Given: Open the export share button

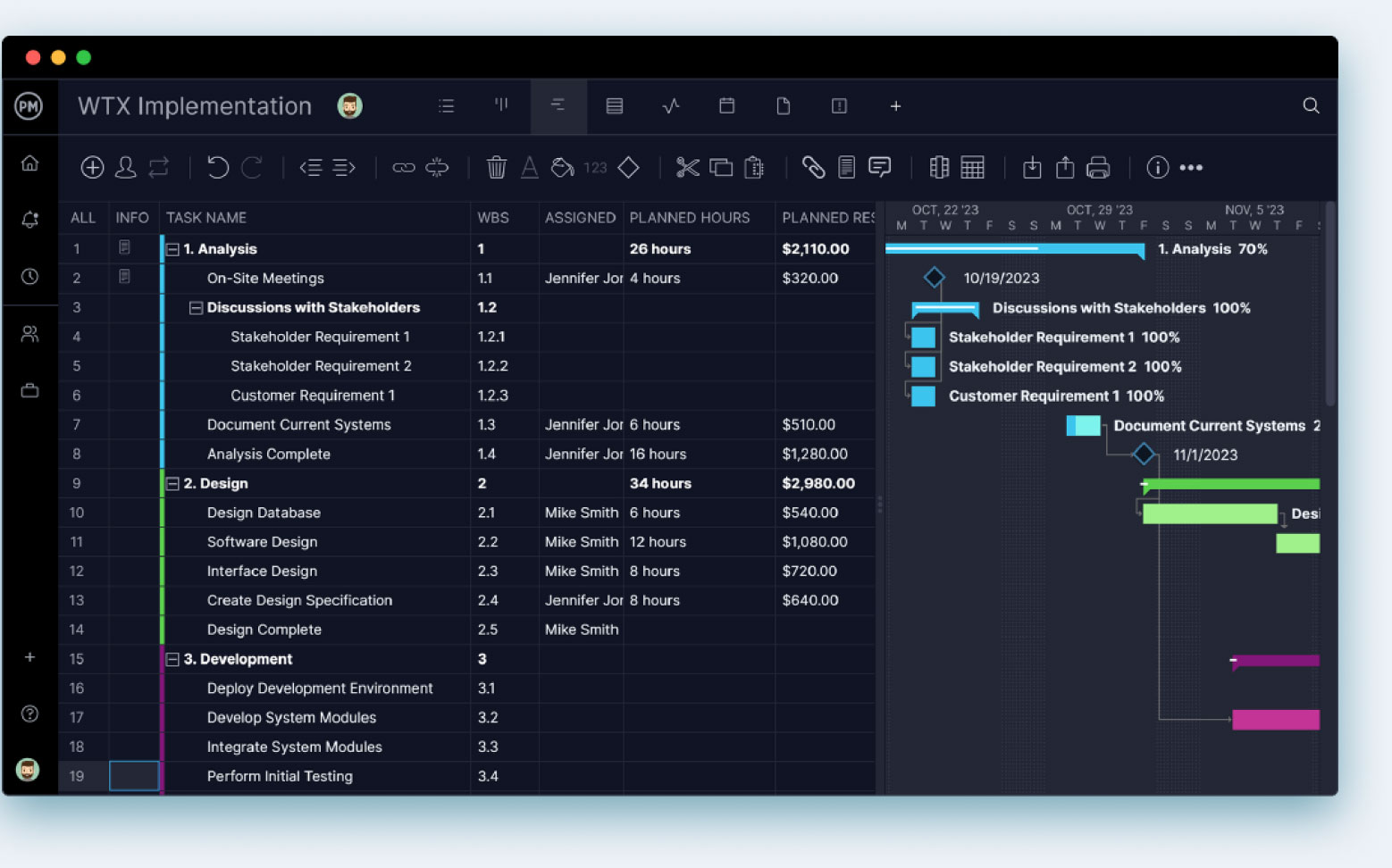Looking at the screenshot, I should pos(1065,167).
